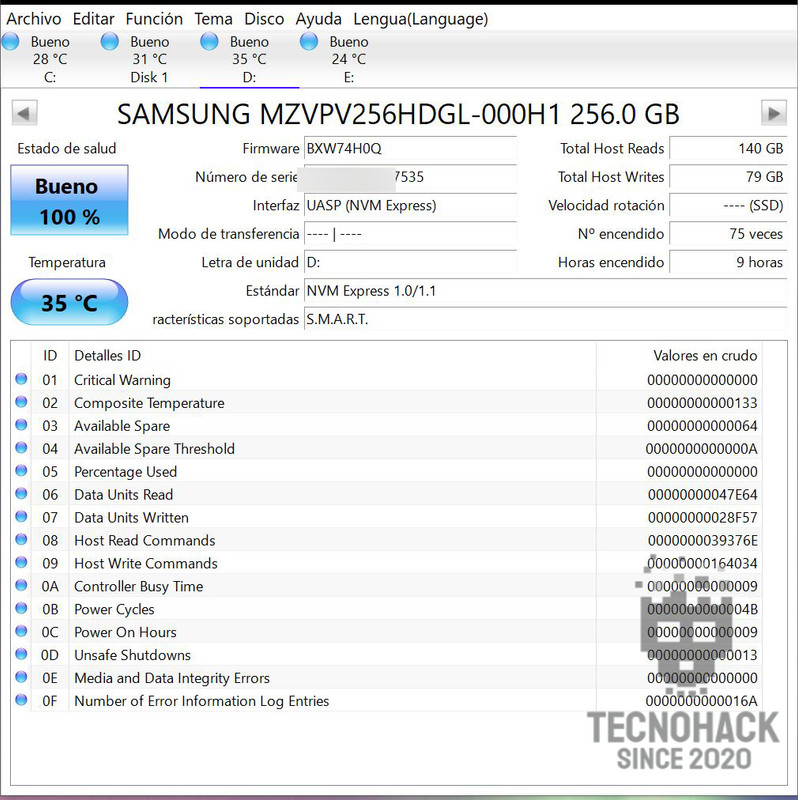
Task: Open the Función menu
Action: (154, 19)
